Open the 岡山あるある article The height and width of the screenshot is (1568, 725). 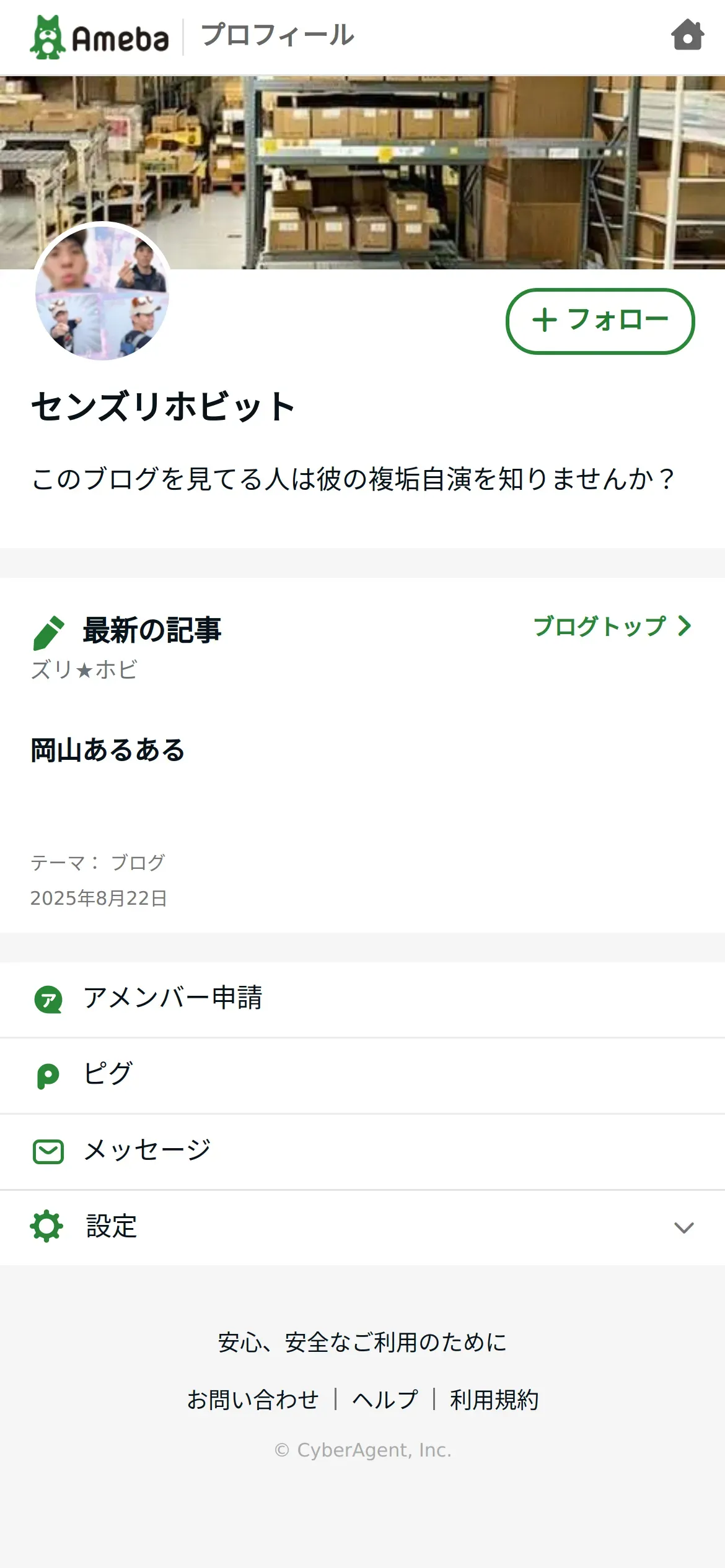pyautogui.click(x=108, y=750)
